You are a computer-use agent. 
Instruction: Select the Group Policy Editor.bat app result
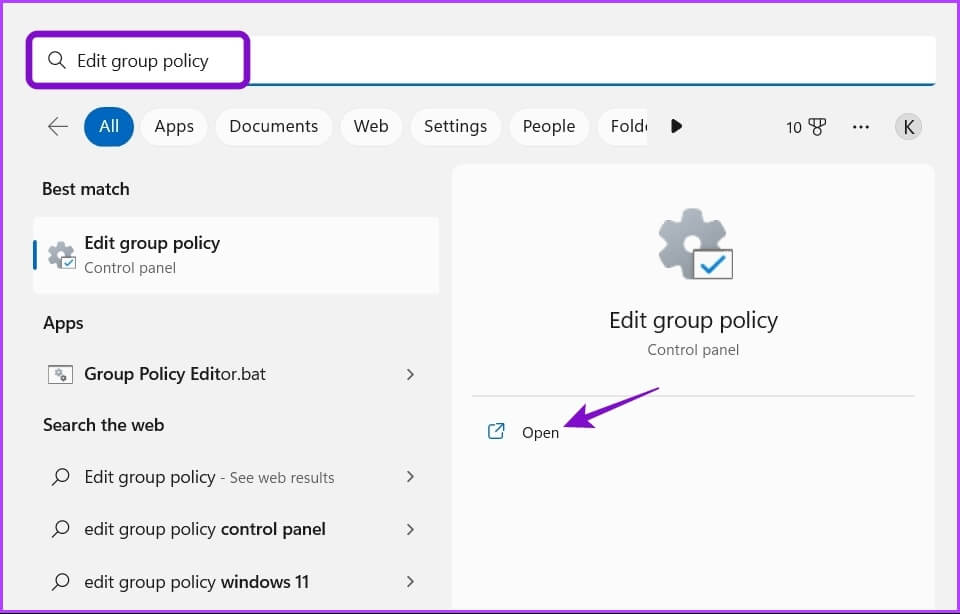point(236,374)
